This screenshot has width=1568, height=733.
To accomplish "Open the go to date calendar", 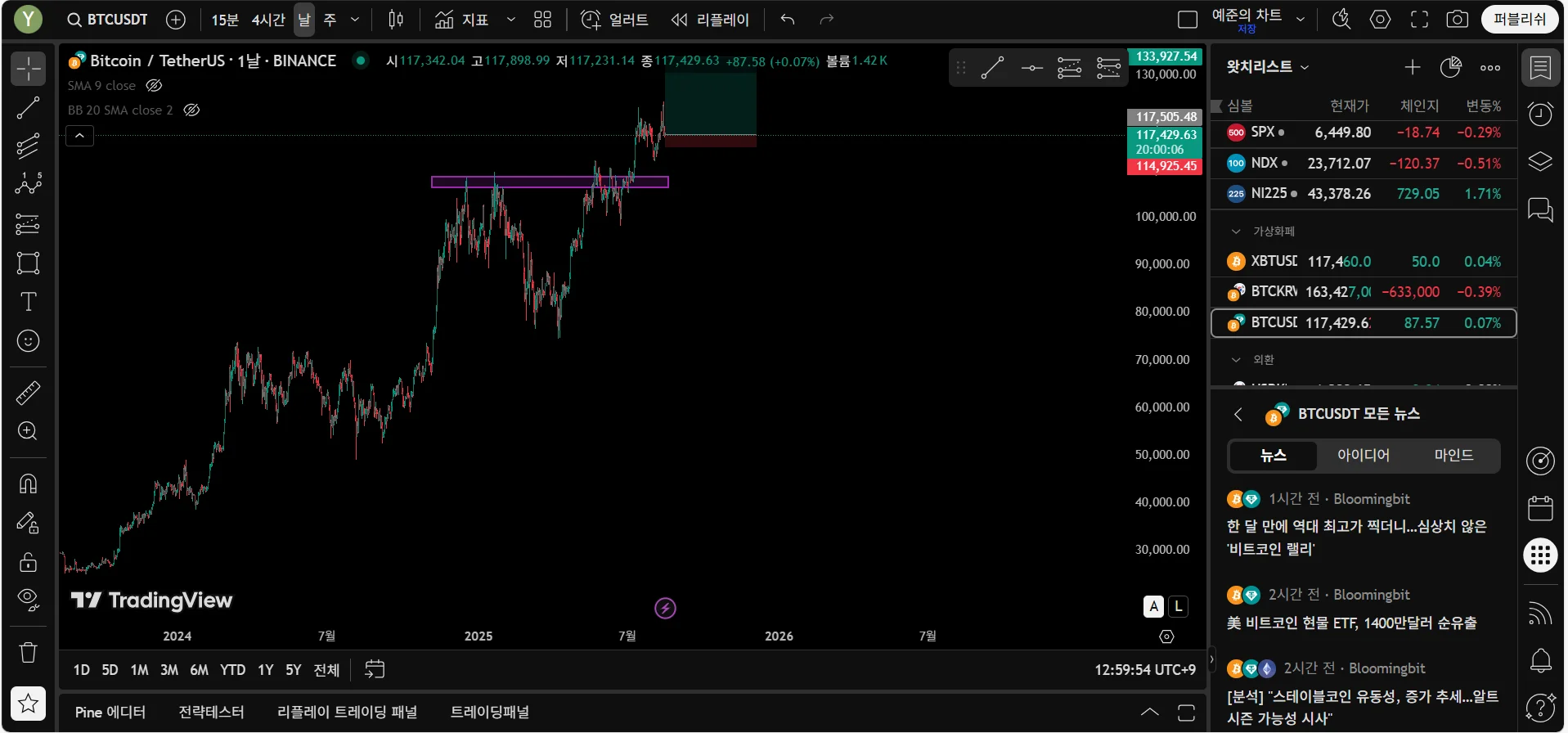I will (x=375, y=669).
